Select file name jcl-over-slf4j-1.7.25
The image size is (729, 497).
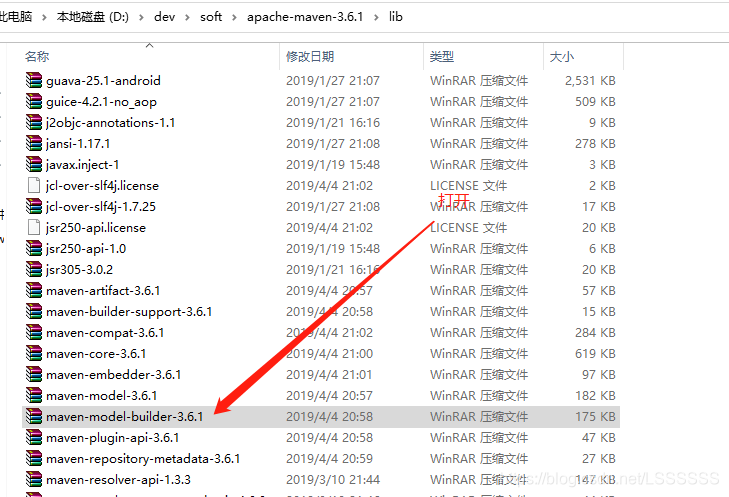[x=101, y=207]
